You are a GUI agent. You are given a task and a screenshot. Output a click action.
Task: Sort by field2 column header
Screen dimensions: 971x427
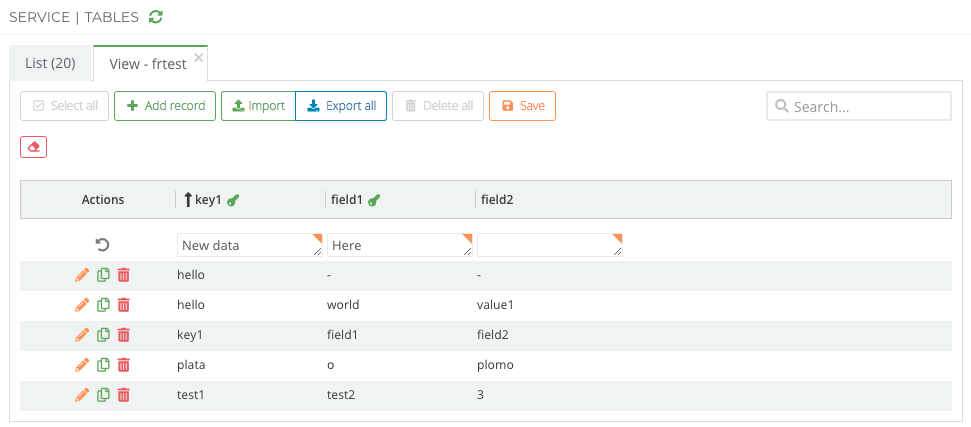click(x=497, y=200)
